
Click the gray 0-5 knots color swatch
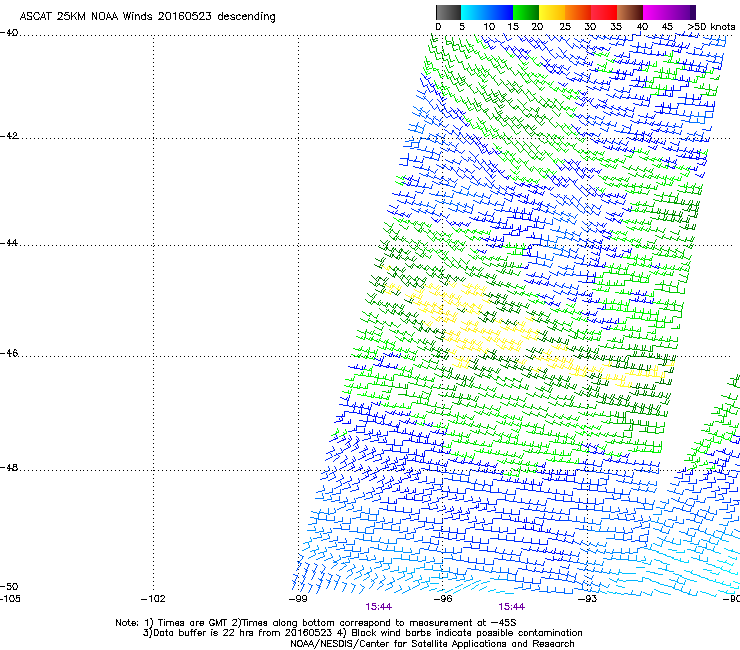448,12
